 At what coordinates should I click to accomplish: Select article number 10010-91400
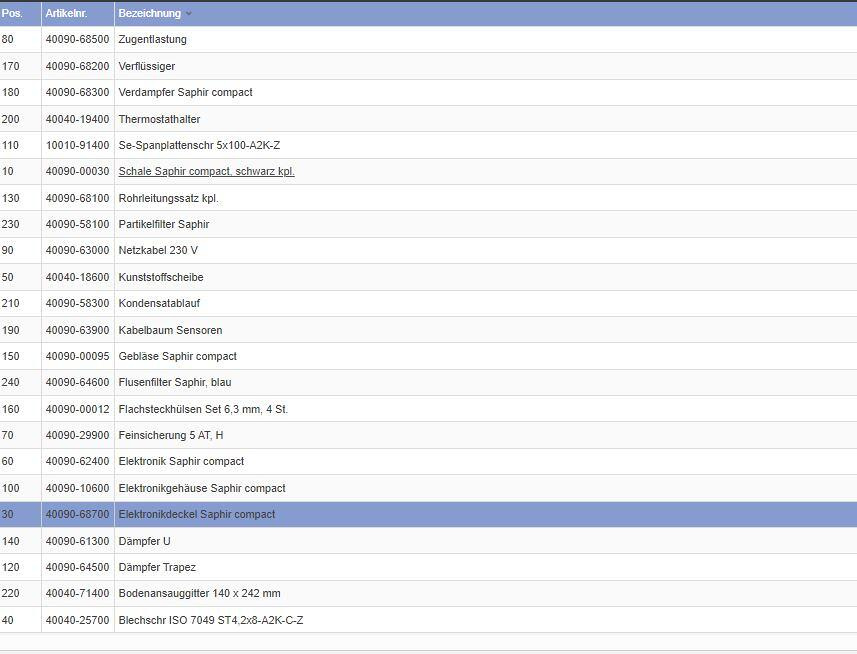77,146
